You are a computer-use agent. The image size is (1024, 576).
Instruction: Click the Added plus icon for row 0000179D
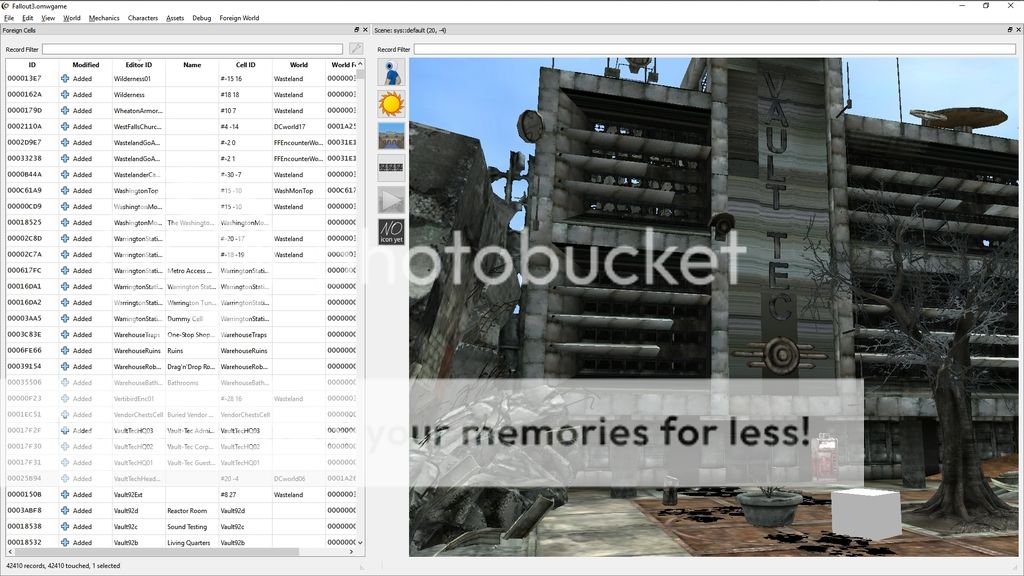65,110
